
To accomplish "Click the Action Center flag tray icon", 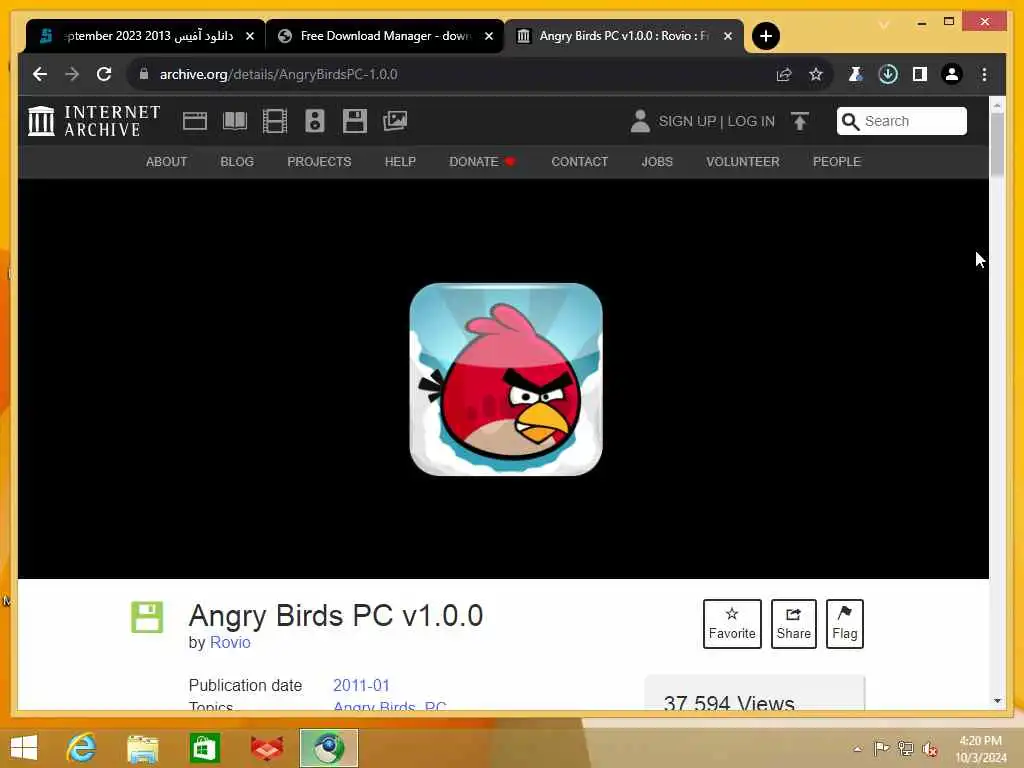I will coord(881,748).
